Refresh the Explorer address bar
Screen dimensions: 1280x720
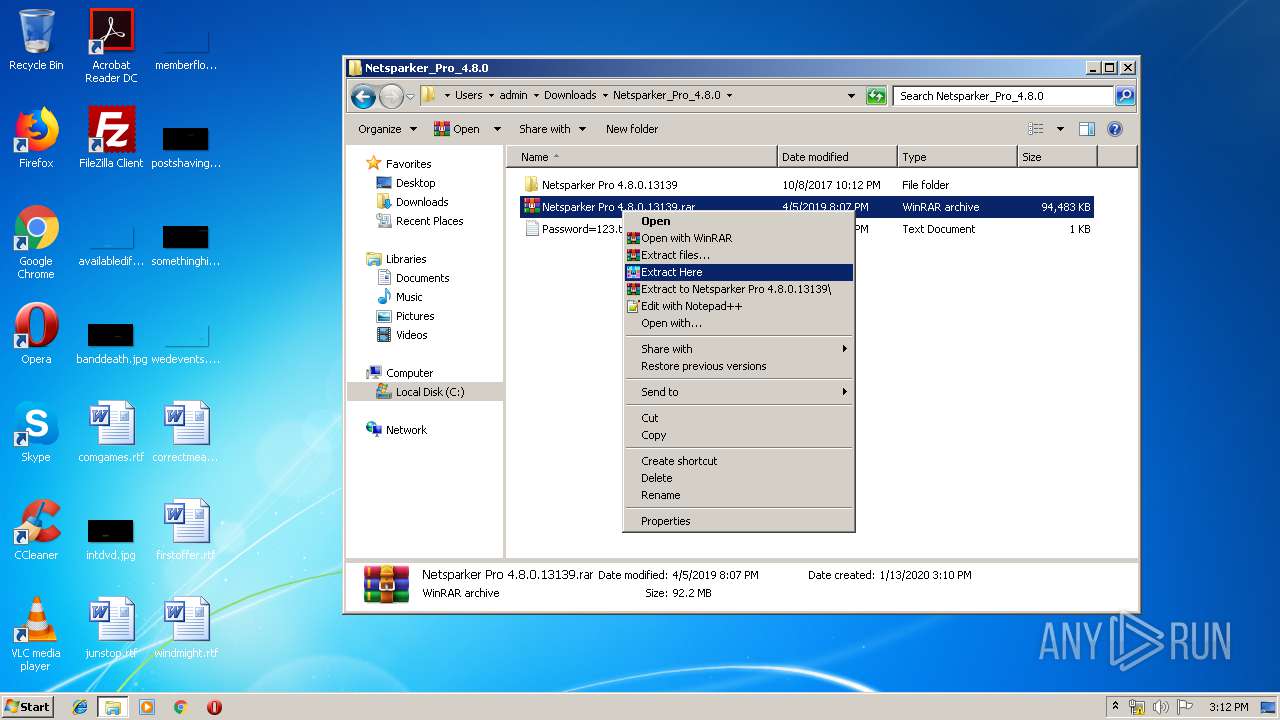[876, 96]
